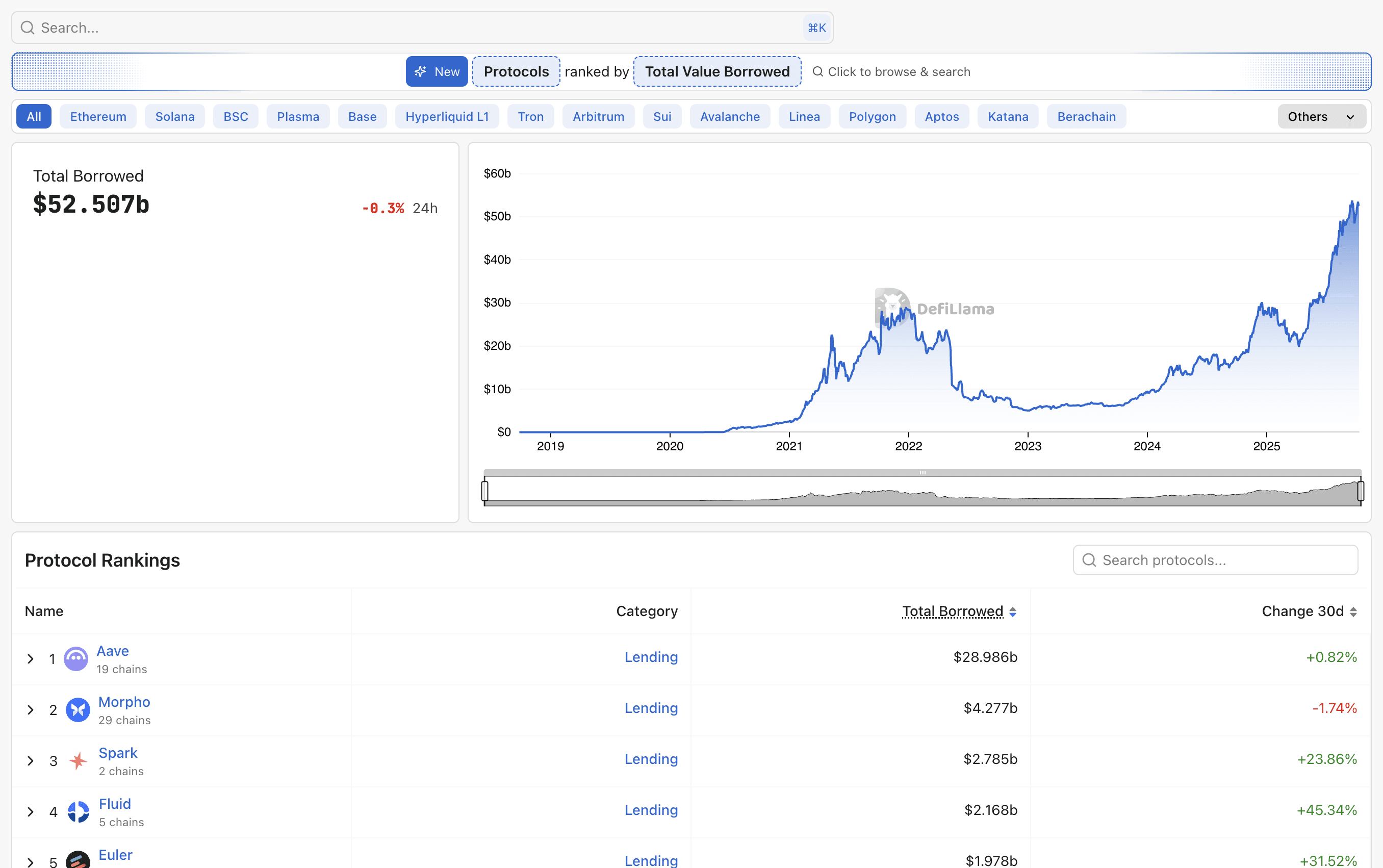Image resolution: width=1383 pixels, height=868 pixels.
Task: Click the Morpho butterfly logo icon
Action: pos(78,709)
